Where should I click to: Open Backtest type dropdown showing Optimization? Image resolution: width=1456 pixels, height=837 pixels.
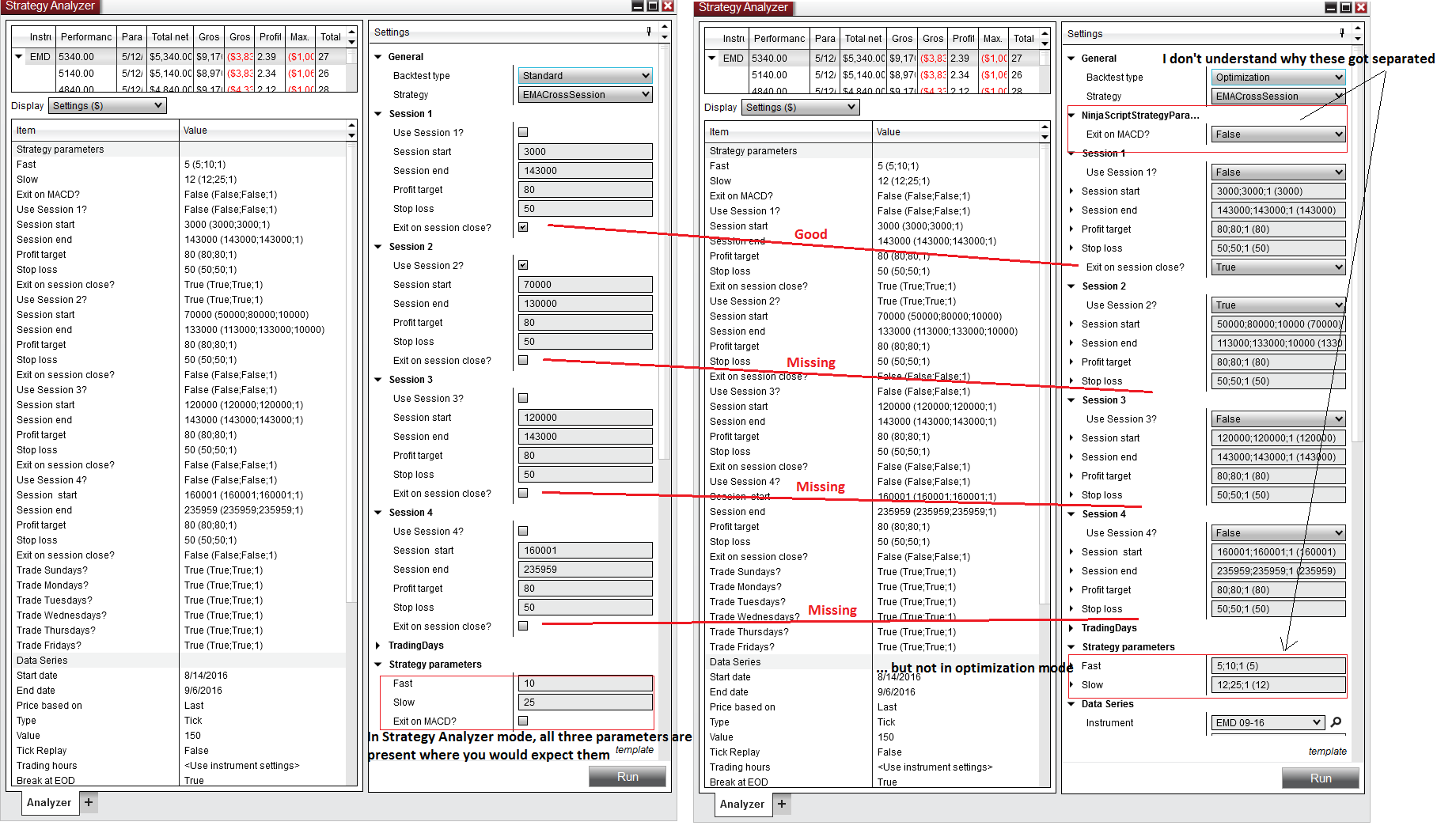1279,78
